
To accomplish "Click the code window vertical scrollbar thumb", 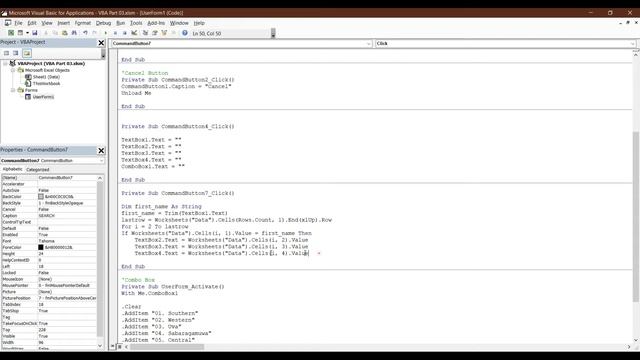I will click(636, 217).
